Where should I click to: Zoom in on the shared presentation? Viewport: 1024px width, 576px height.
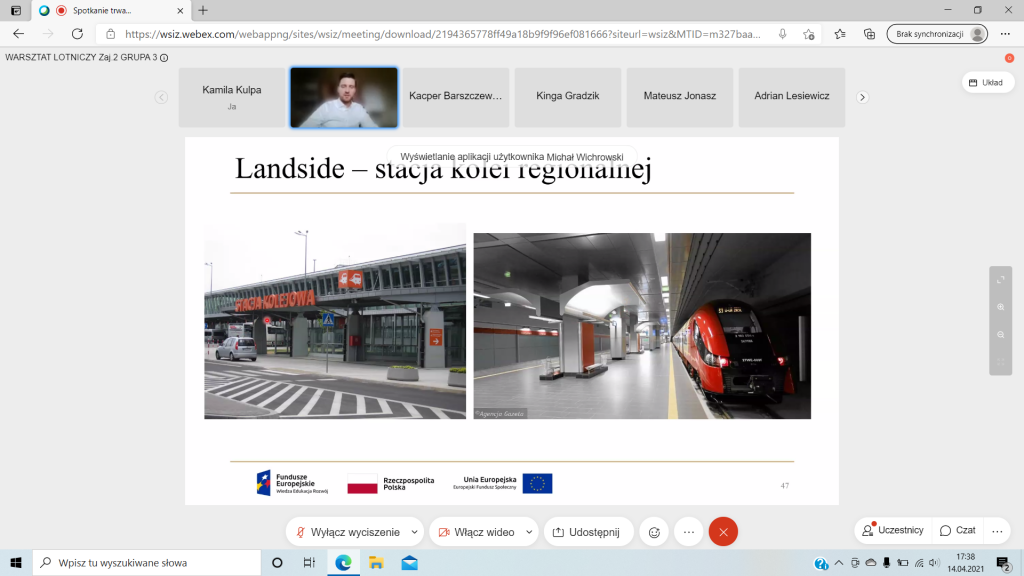(1001, 308)
